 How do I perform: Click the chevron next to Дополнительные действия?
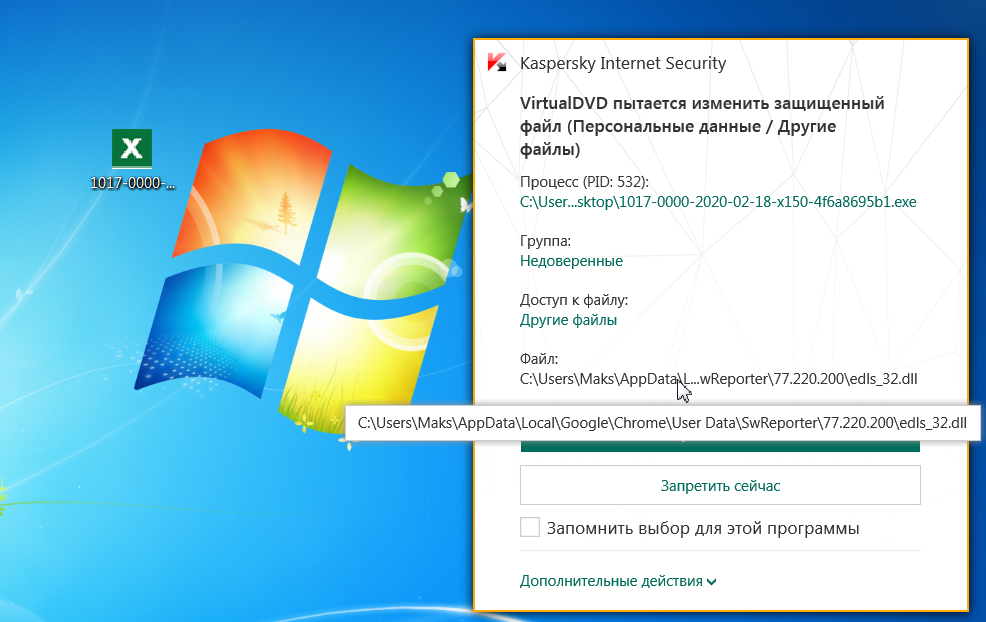pyautogui.click(x=711, y=582)
